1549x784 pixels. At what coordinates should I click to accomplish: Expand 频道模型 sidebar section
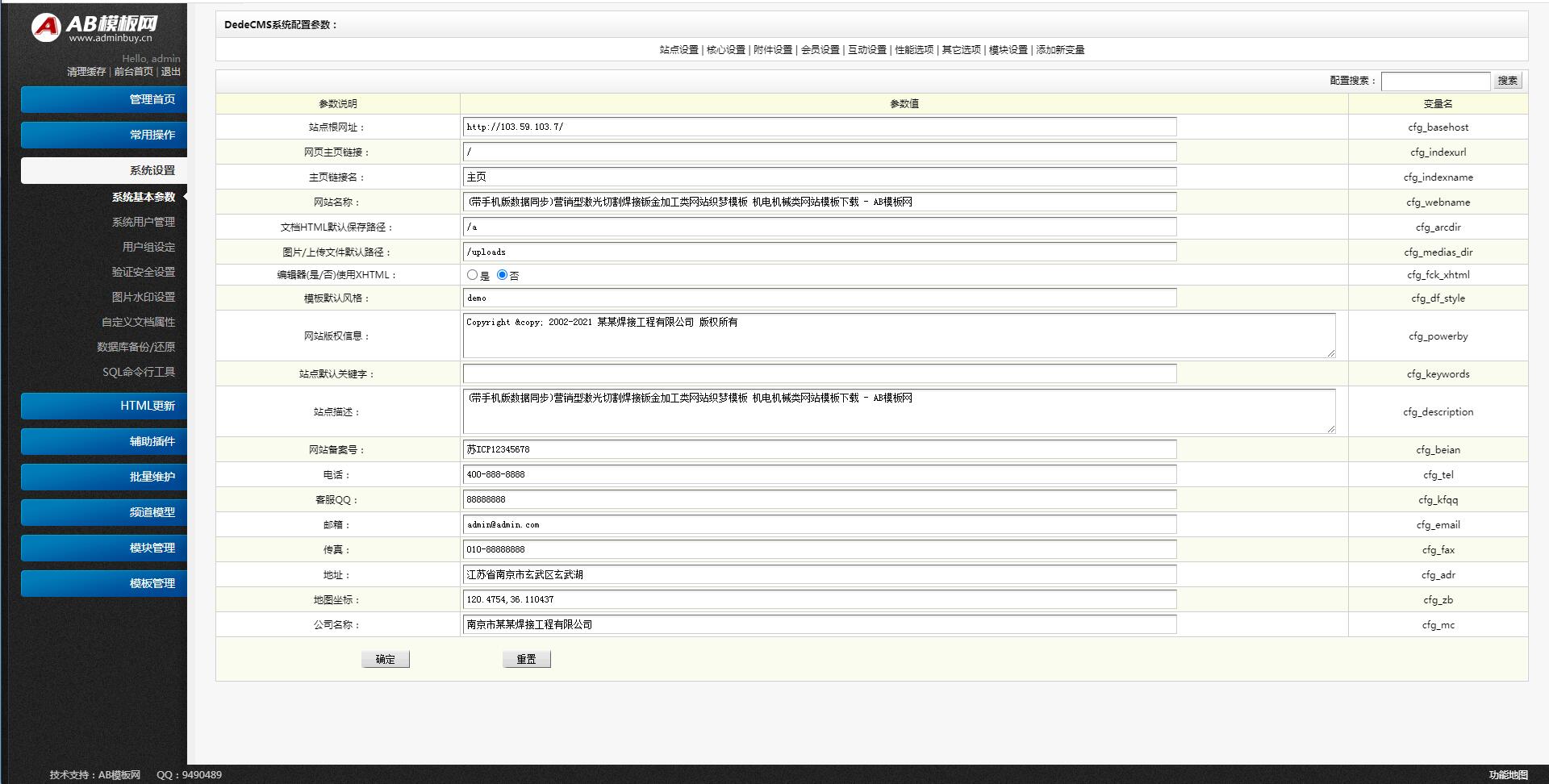point(104,512)
